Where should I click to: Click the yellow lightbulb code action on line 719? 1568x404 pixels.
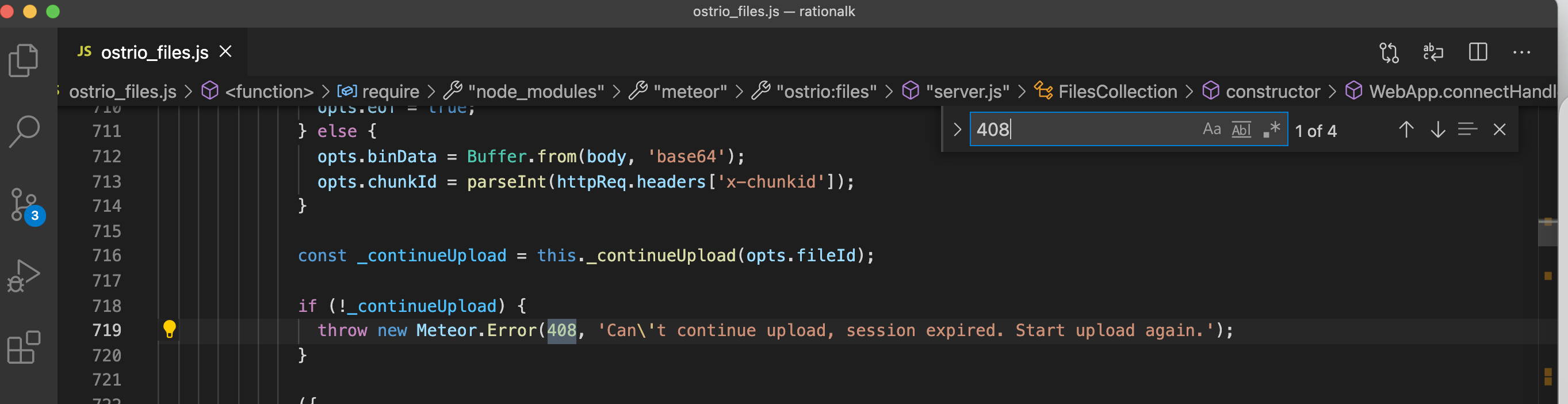tap(169, 329)
